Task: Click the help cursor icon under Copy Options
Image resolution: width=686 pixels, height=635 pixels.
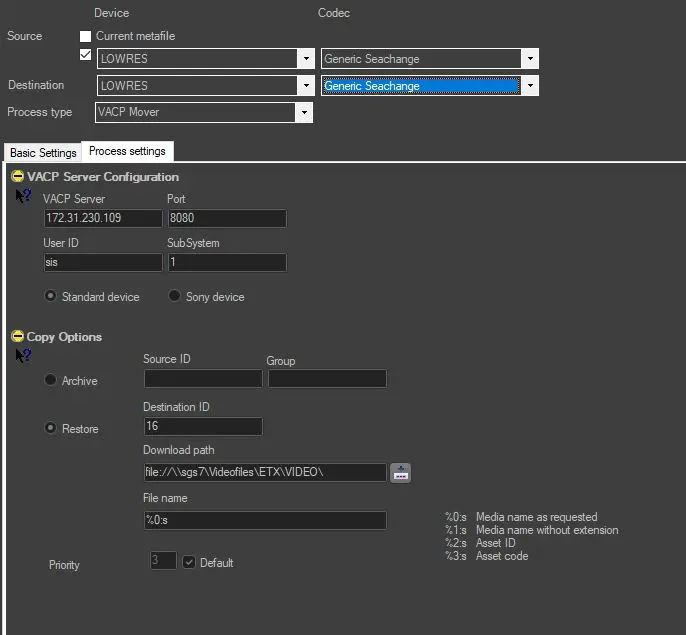Action: click(x=23, y=356)
